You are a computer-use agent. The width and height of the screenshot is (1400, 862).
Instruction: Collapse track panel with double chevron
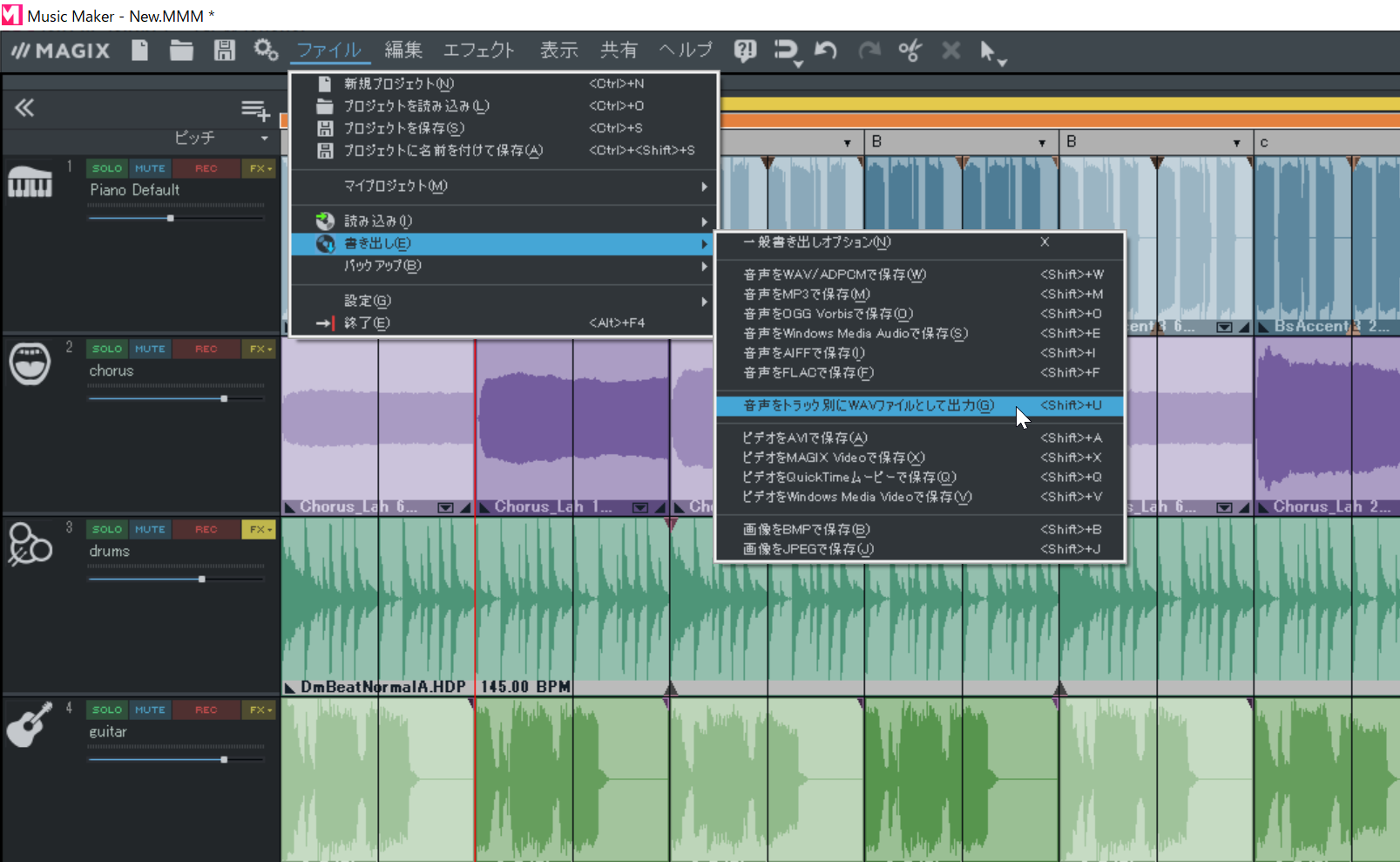24,108
